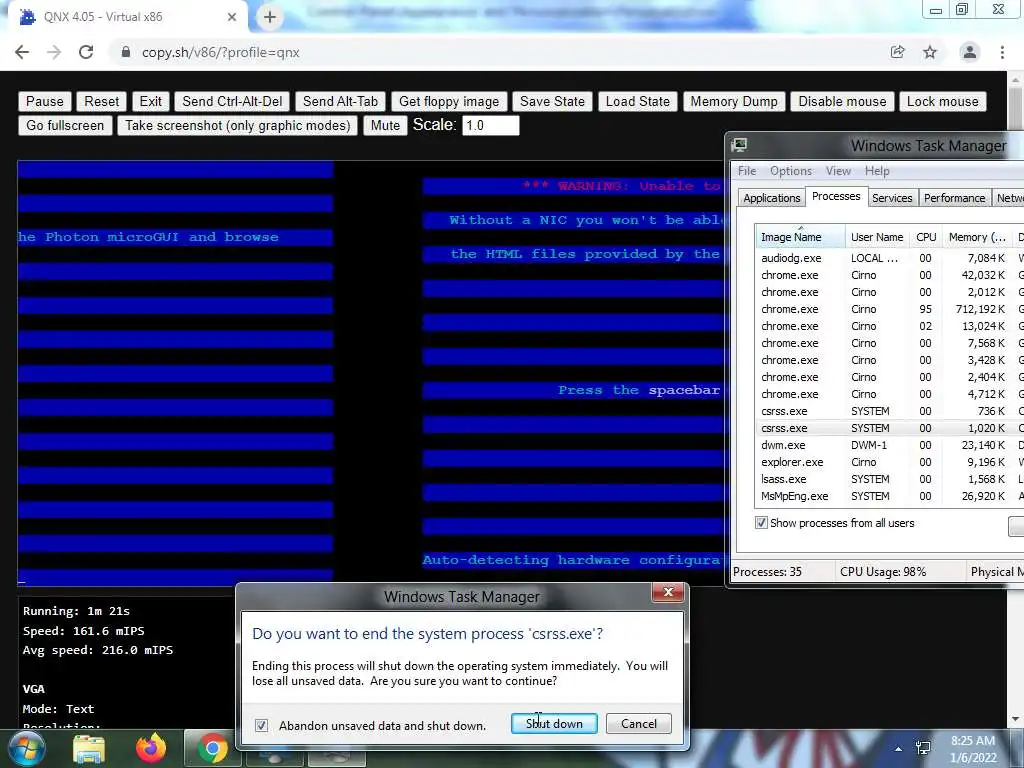The height and width of the screenshot is (768, 1024).
Task: Open the Chrome profile avatar
Action: coord(970,52)
